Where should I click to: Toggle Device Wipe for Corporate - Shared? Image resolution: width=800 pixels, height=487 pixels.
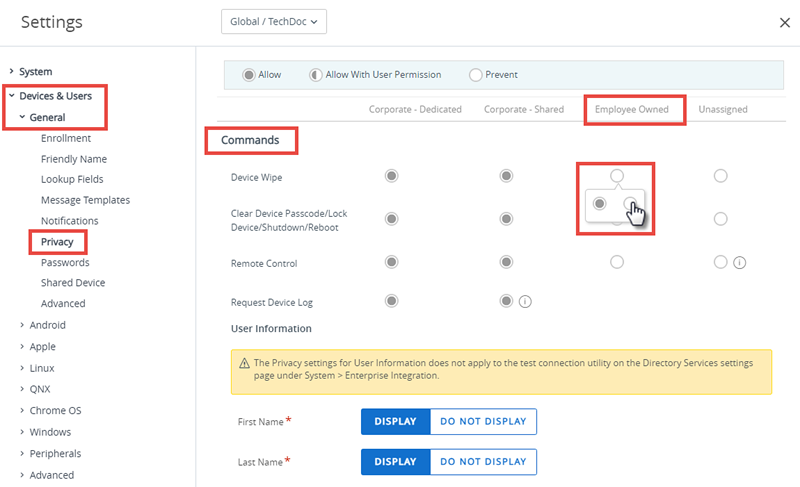506,176
